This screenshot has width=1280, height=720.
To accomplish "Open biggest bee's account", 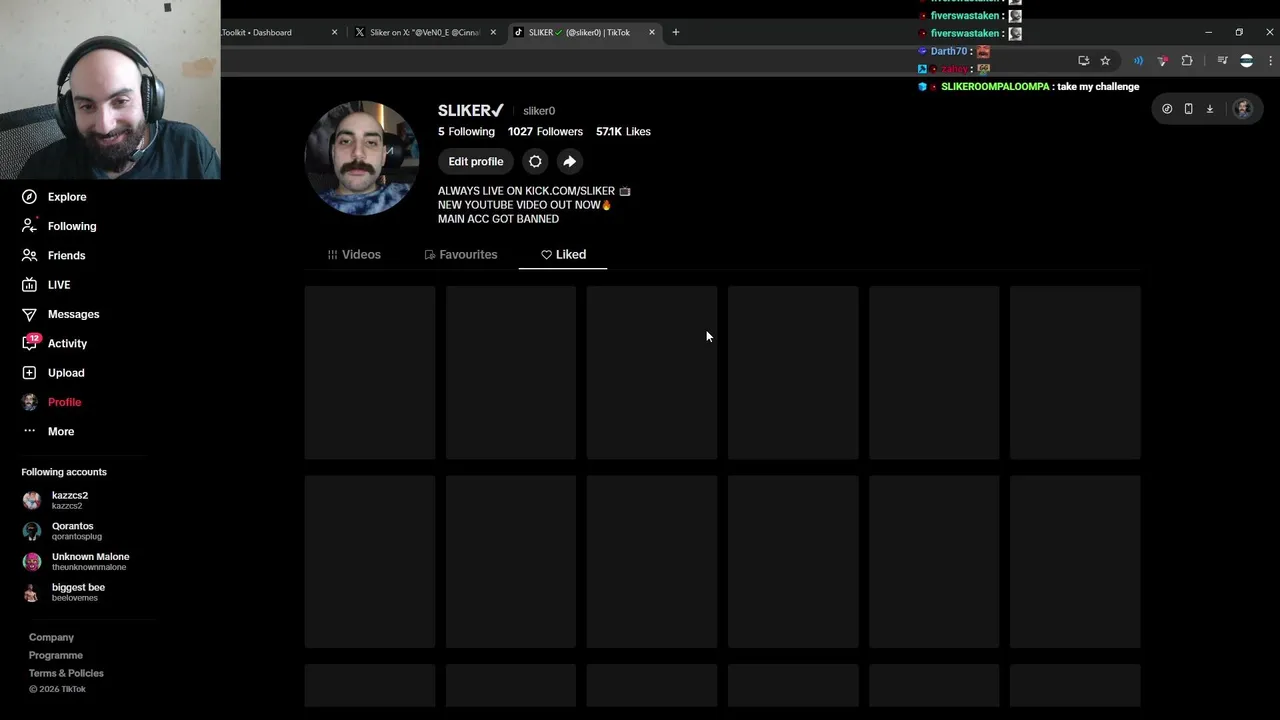I will (64, 592).
